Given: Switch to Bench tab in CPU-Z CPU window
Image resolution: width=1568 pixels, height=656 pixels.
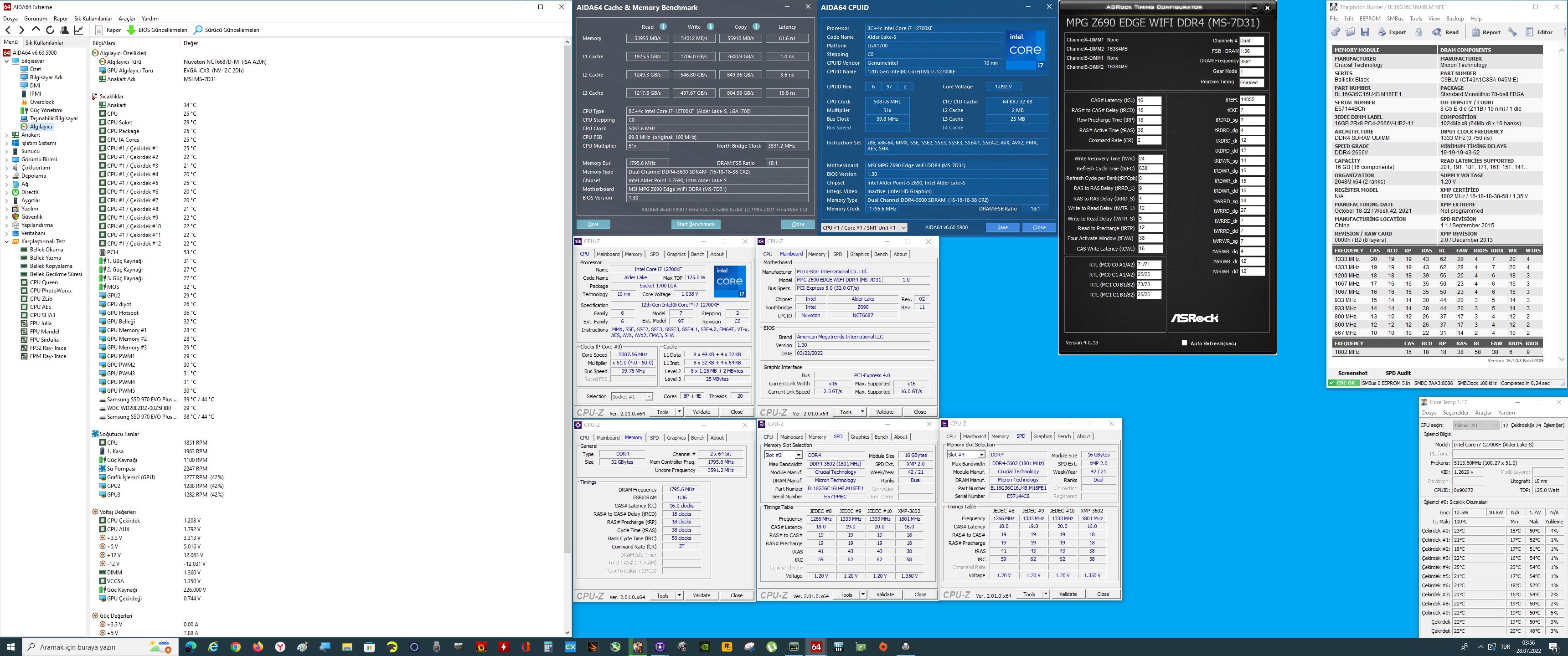Looking at the screenshot, I should [x=697, y=254].
